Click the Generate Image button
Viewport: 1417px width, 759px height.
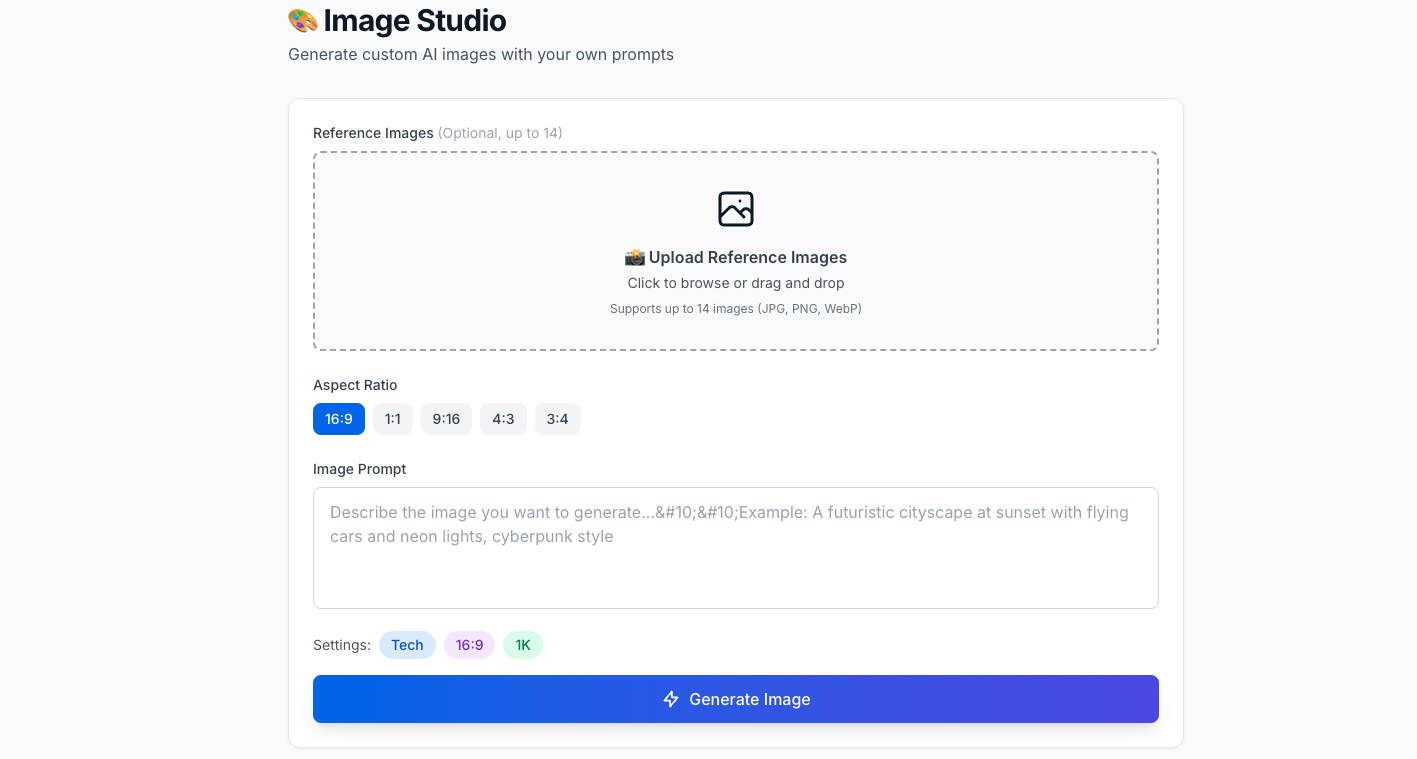(736, 699)
